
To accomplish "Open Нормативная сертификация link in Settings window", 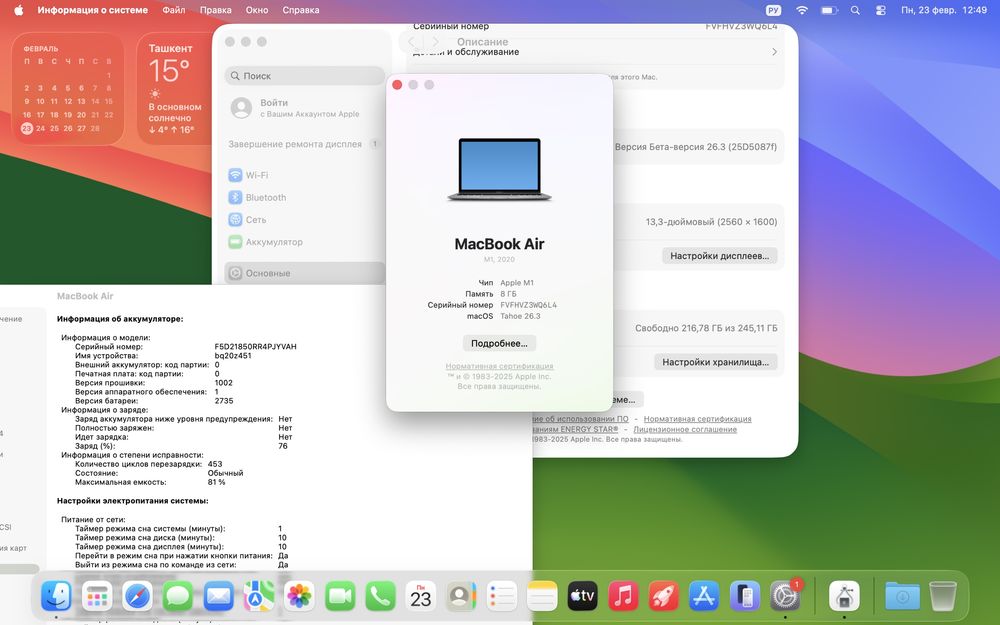I will (698, 419).
